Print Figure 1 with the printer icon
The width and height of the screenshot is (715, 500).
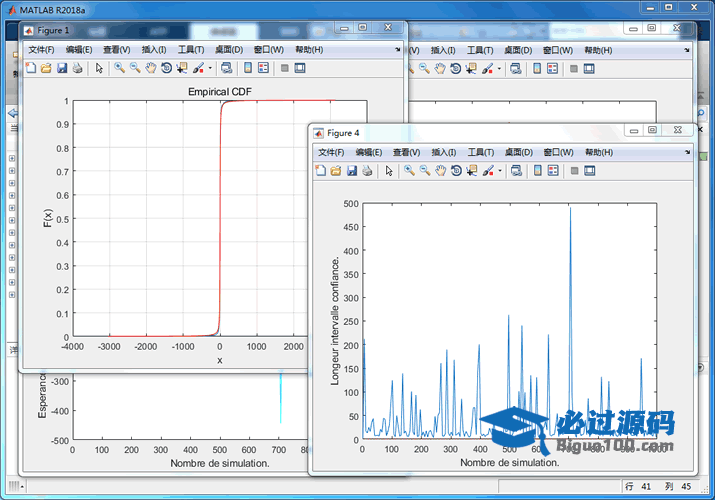pos(78,68)
